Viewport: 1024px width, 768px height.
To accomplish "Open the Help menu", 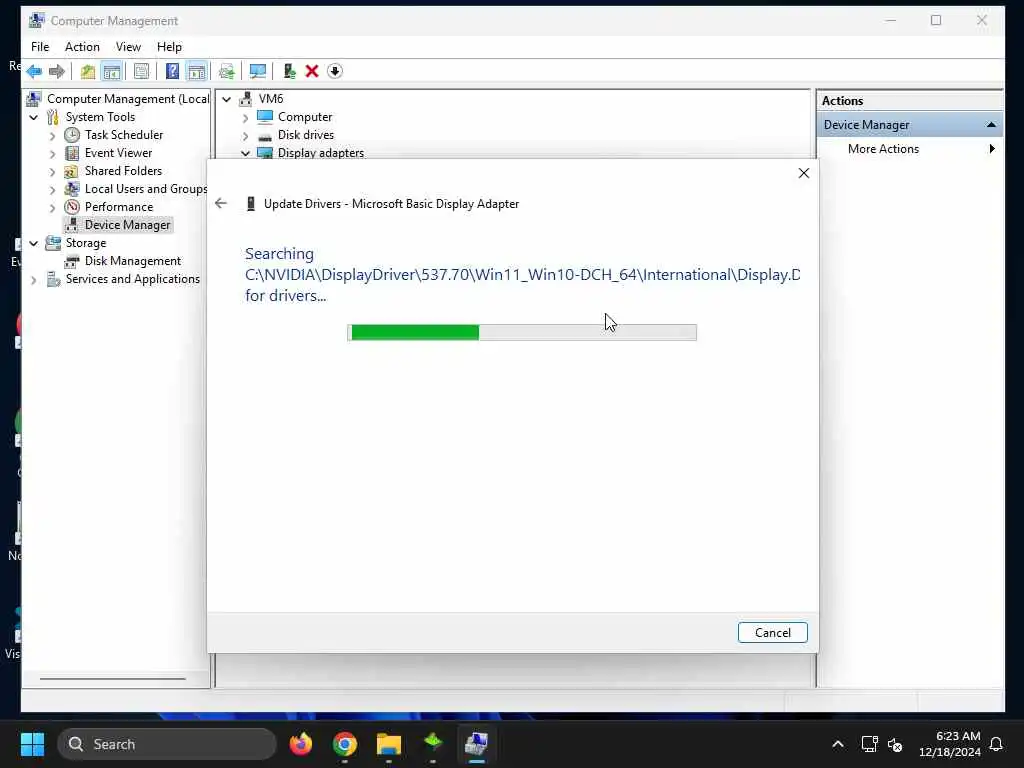I will (169, 47).
